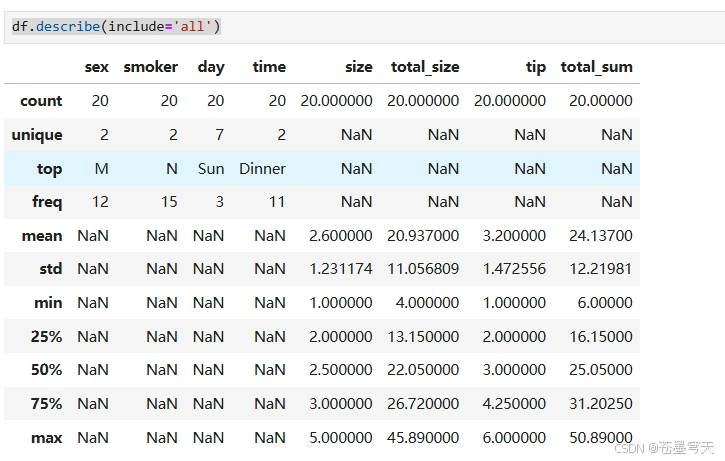Click the 'unique' row label
Image resolution: width=725 pixels, height=461 pixels.
pos(37,135)
